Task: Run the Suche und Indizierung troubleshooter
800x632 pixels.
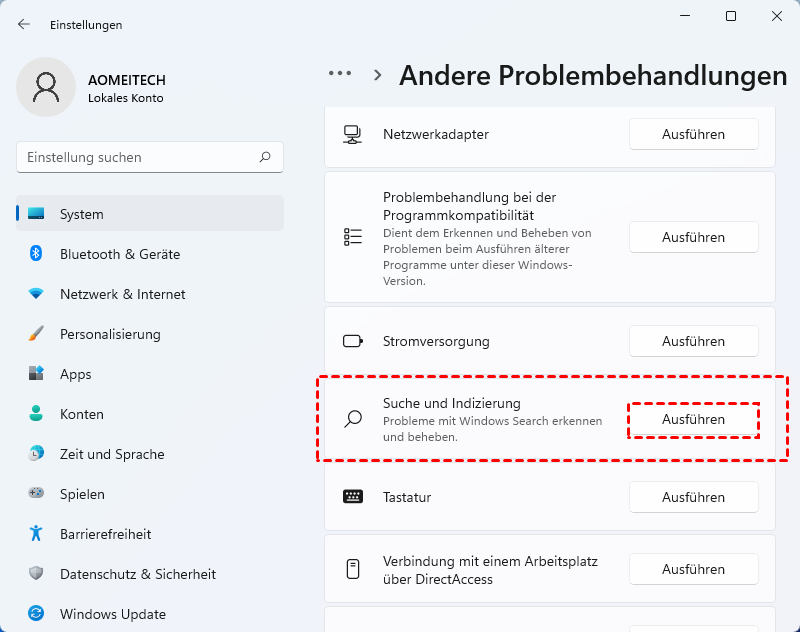Action: click(693, 420)
